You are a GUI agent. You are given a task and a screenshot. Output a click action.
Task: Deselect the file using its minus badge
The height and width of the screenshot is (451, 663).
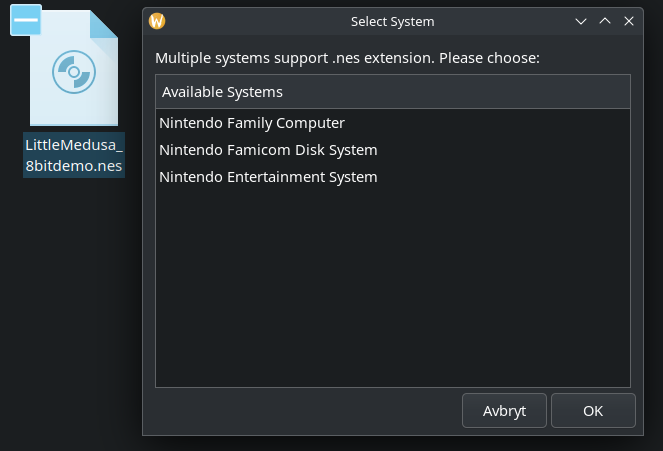[26, 20]
